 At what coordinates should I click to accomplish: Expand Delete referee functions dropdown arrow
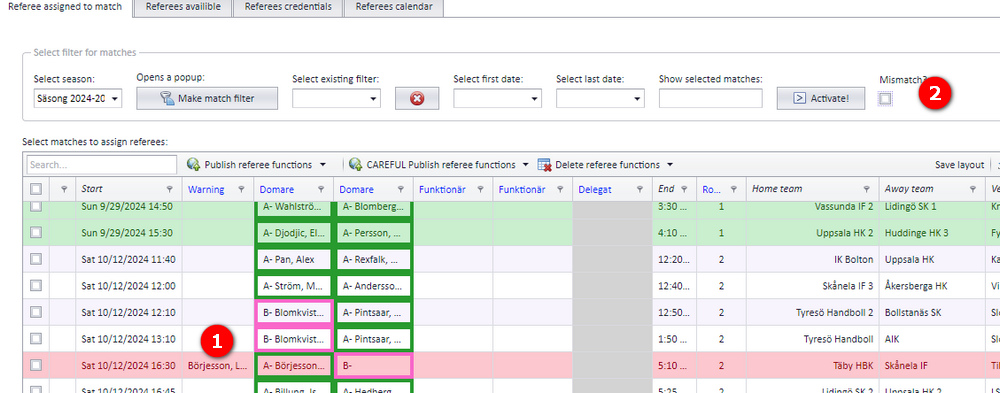tap(670, 165)
